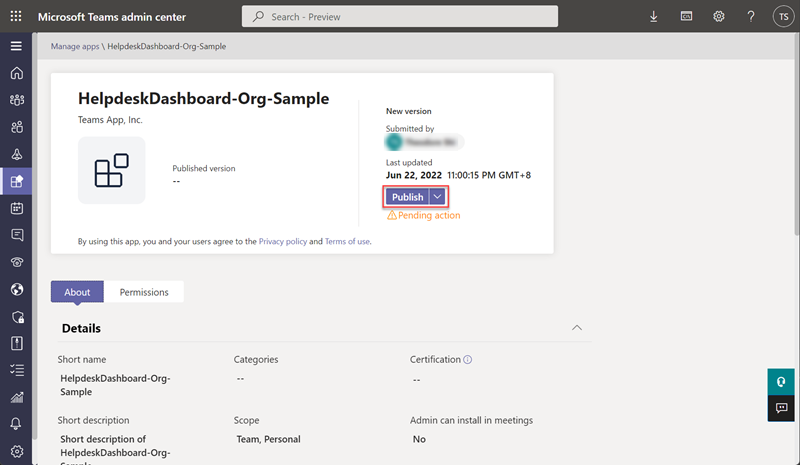
Task: Open Locations globe icon in sidebar
Action: [17, 289]
